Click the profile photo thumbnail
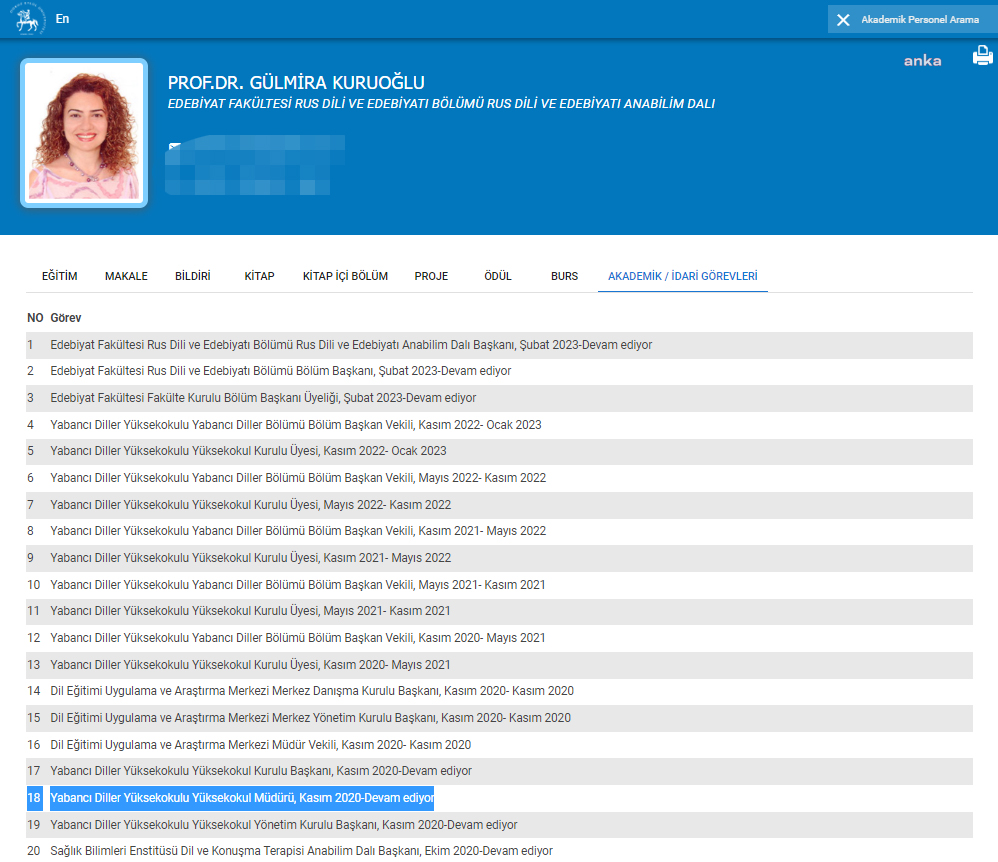The image size is (998, 862). 84,132
